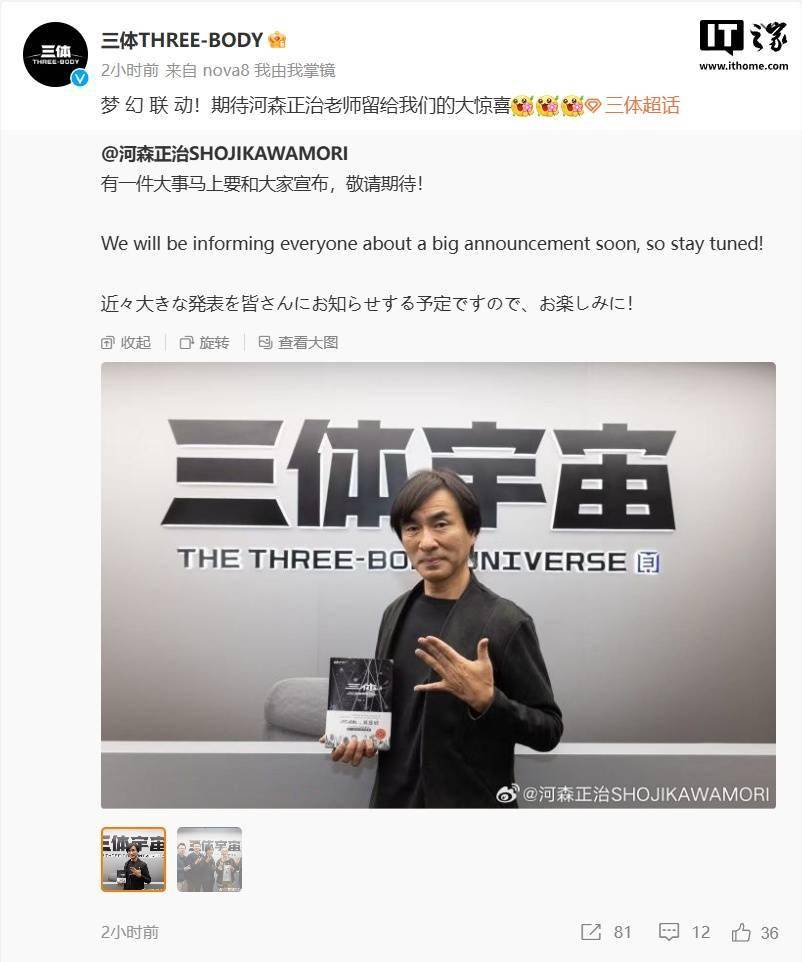Select the first image thumbnail
Screen dimensions: 802x962
point(133,859)
